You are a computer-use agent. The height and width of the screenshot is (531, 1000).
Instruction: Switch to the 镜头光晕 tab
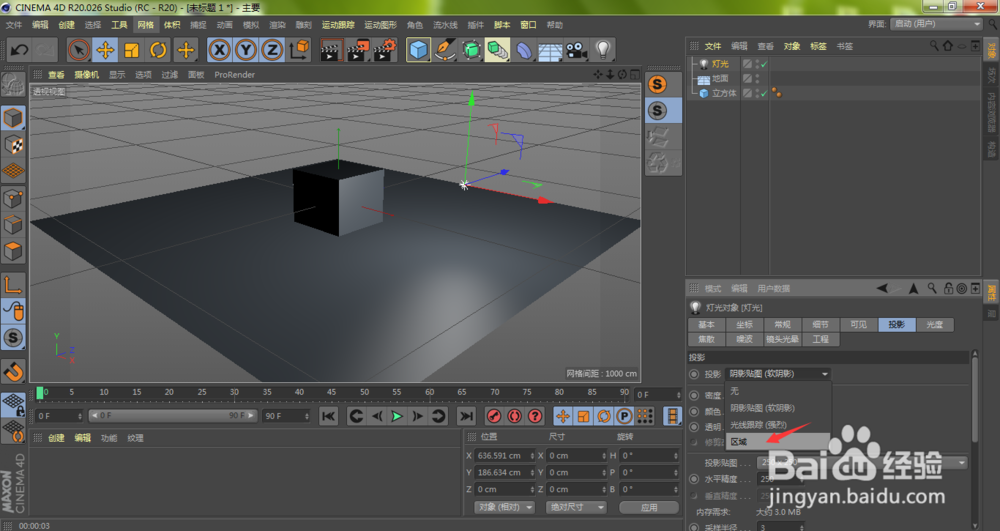click(783, 339)
